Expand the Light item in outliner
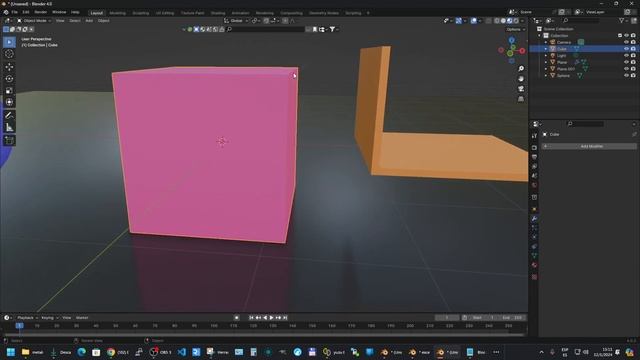The width and height of the screenshot is (640, 360). click(546, 56)
